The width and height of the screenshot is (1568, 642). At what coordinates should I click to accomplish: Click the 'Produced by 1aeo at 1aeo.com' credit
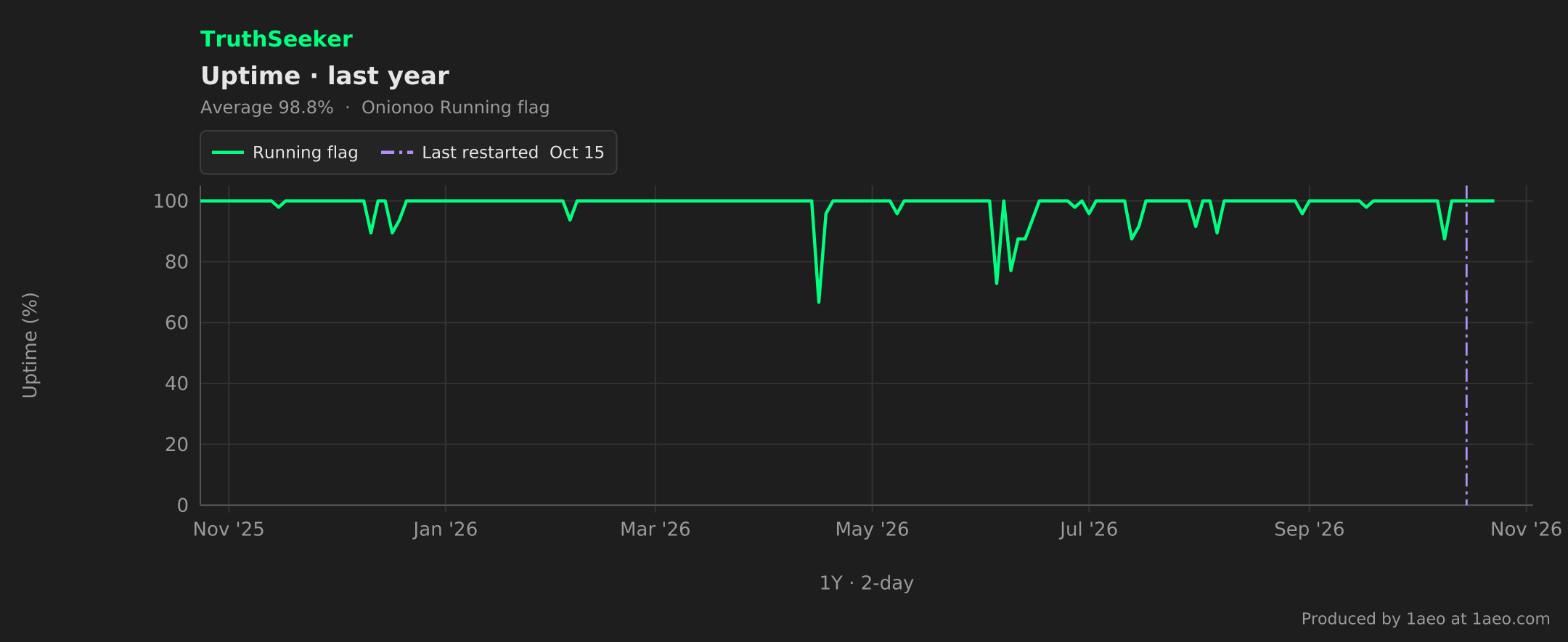coord(1425,619)
